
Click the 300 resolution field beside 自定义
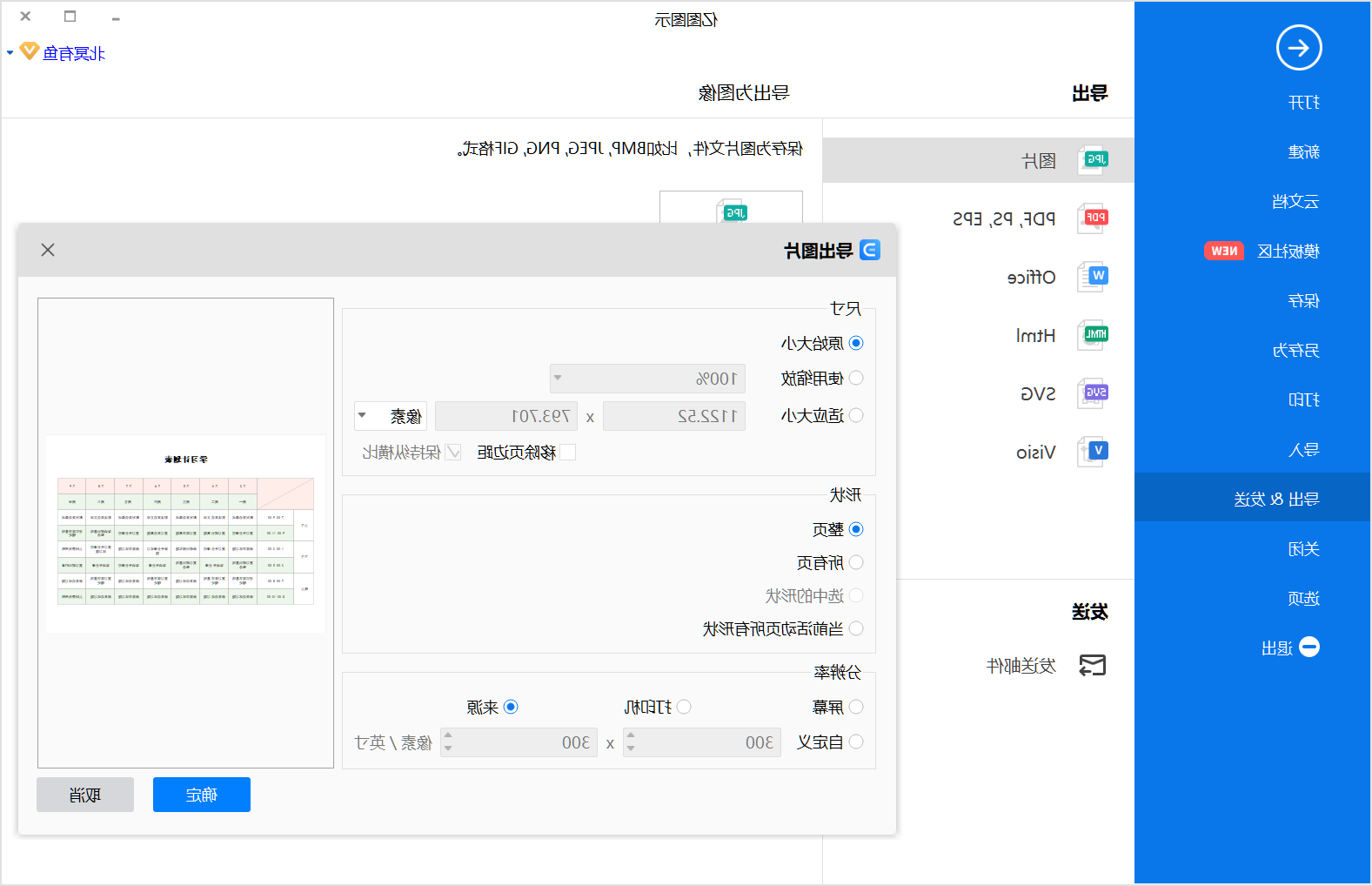click(x=702, y=742)
